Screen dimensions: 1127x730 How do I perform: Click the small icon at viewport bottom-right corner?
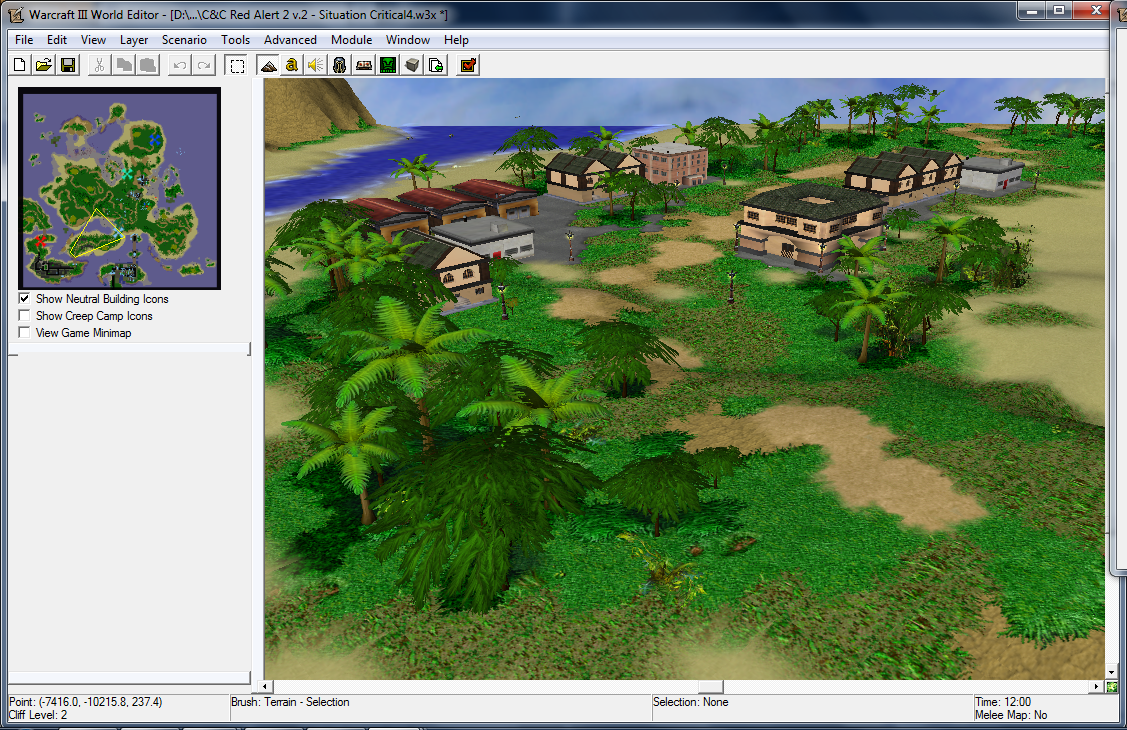[x=1112, y=687]
